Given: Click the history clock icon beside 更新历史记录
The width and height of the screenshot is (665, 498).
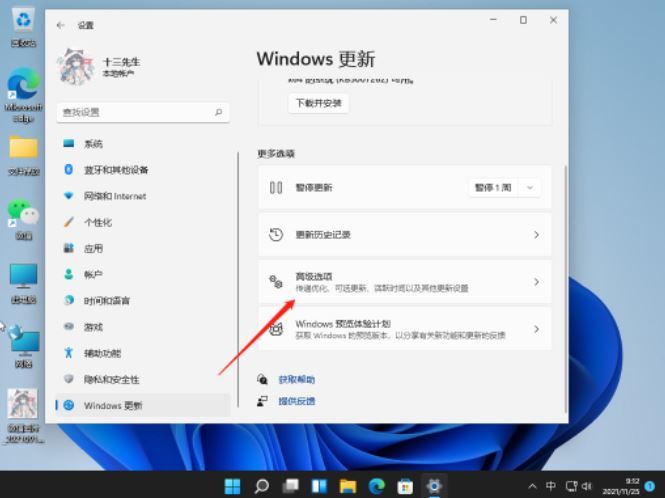Looking at the screenshot, I should click(x=277, y=235).
